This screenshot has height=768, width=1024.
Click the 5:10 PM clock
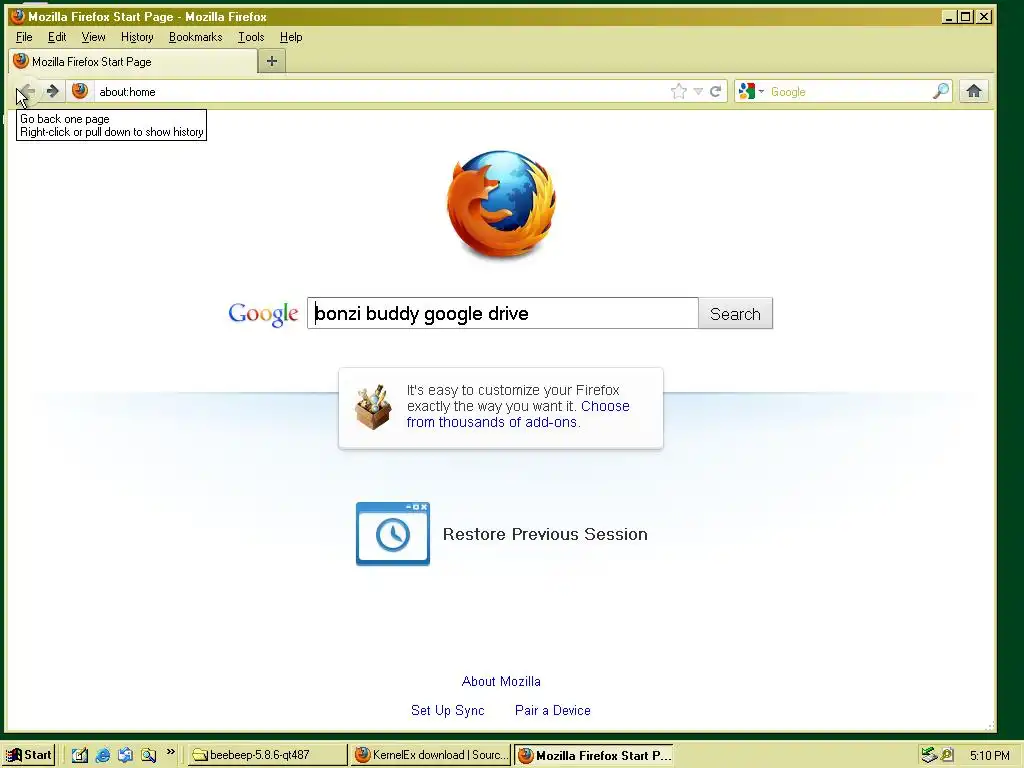coord(989,756)
